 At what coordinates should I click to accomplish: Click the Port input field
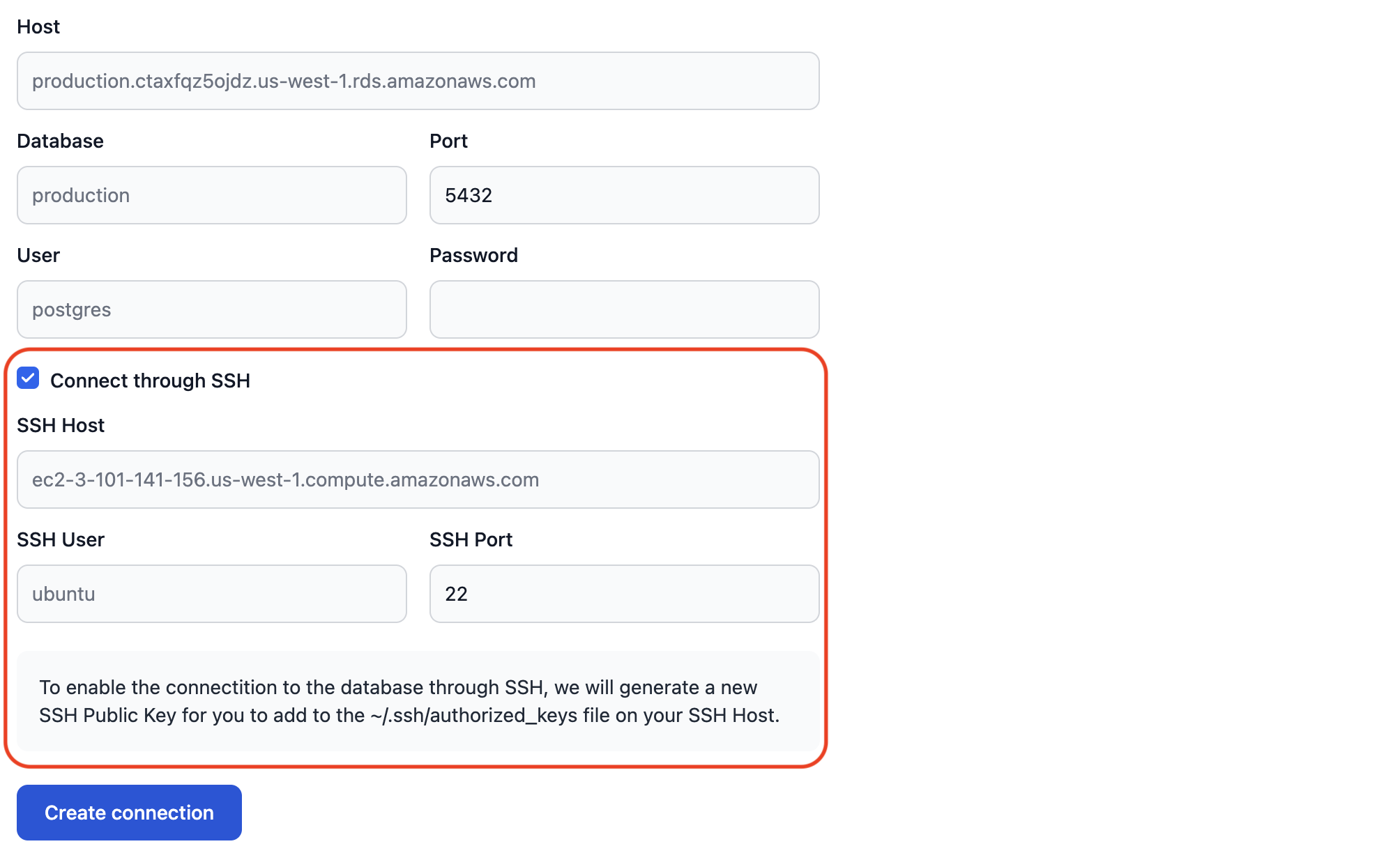pyautogui.click(x=625, y=195)
